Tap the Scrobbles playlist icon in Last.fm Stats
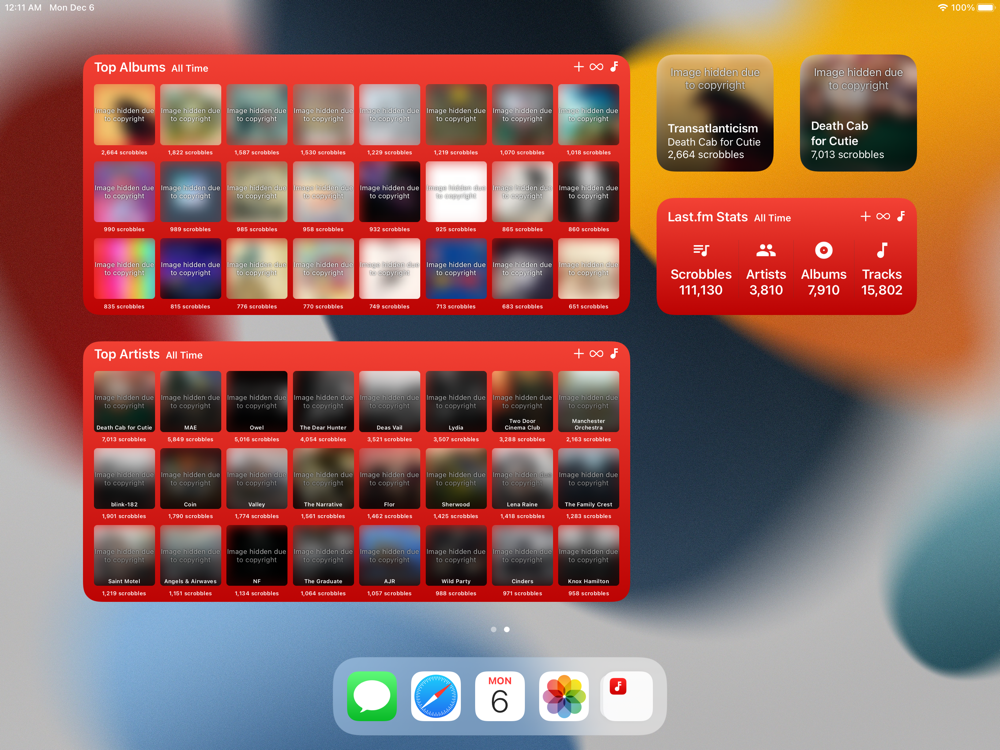This screenshot has width=1000, height=750. point(701,250)
